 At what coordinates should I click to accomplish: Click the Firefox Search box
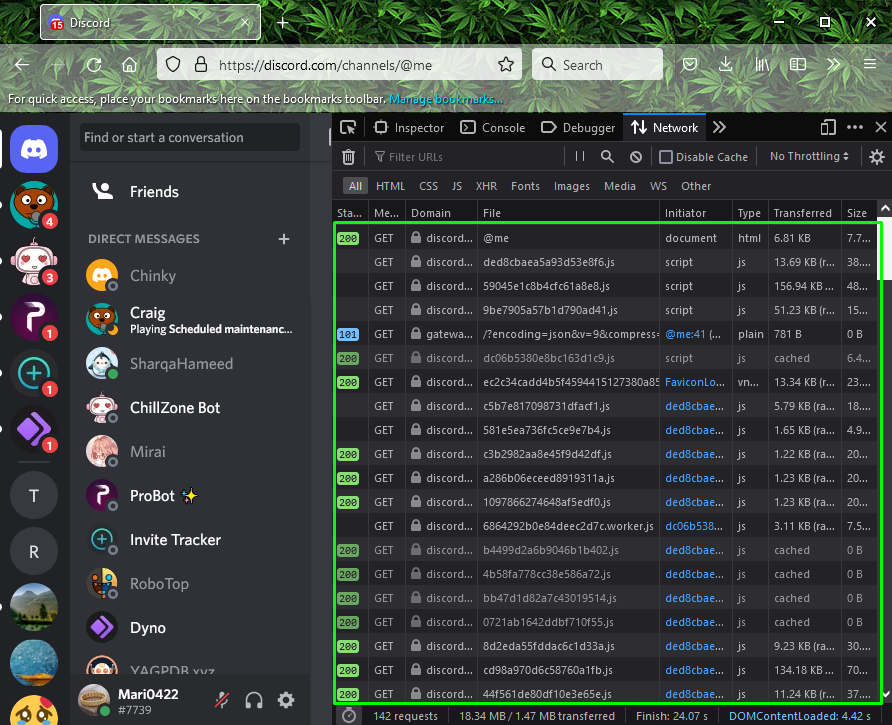tap(597, 64)
